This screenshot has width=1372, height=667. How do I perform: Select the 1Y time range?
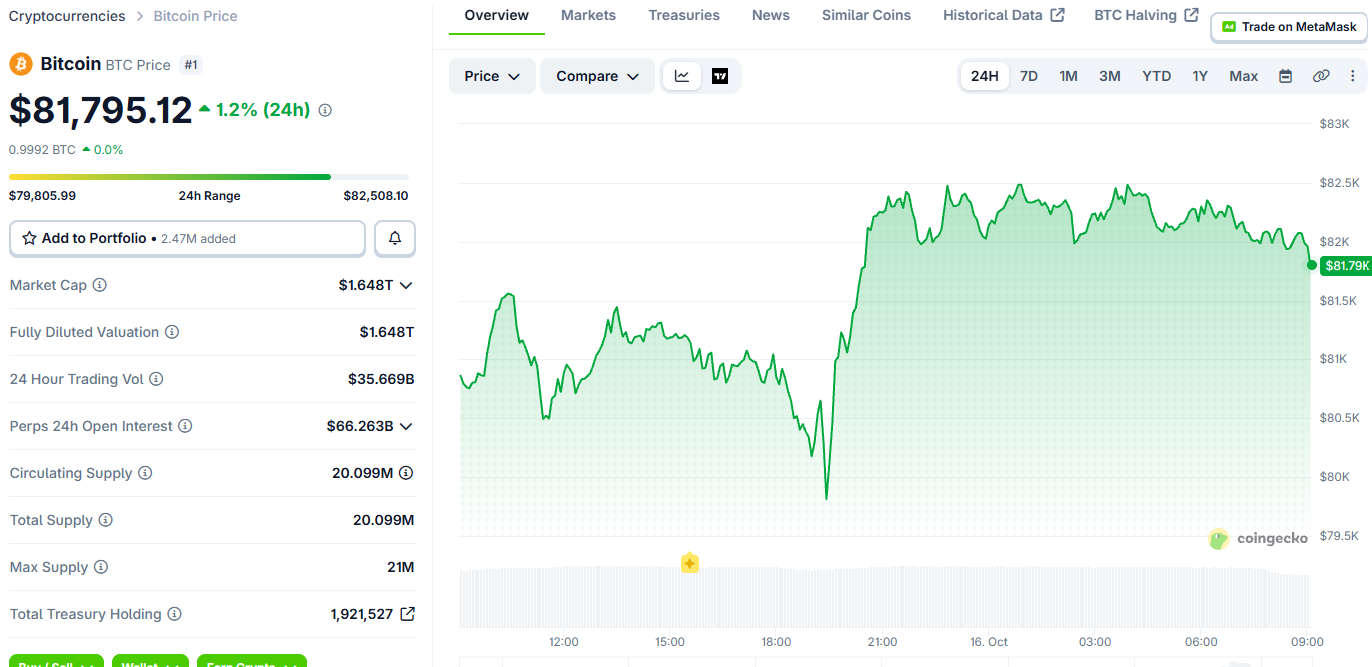click(1200, 76)
